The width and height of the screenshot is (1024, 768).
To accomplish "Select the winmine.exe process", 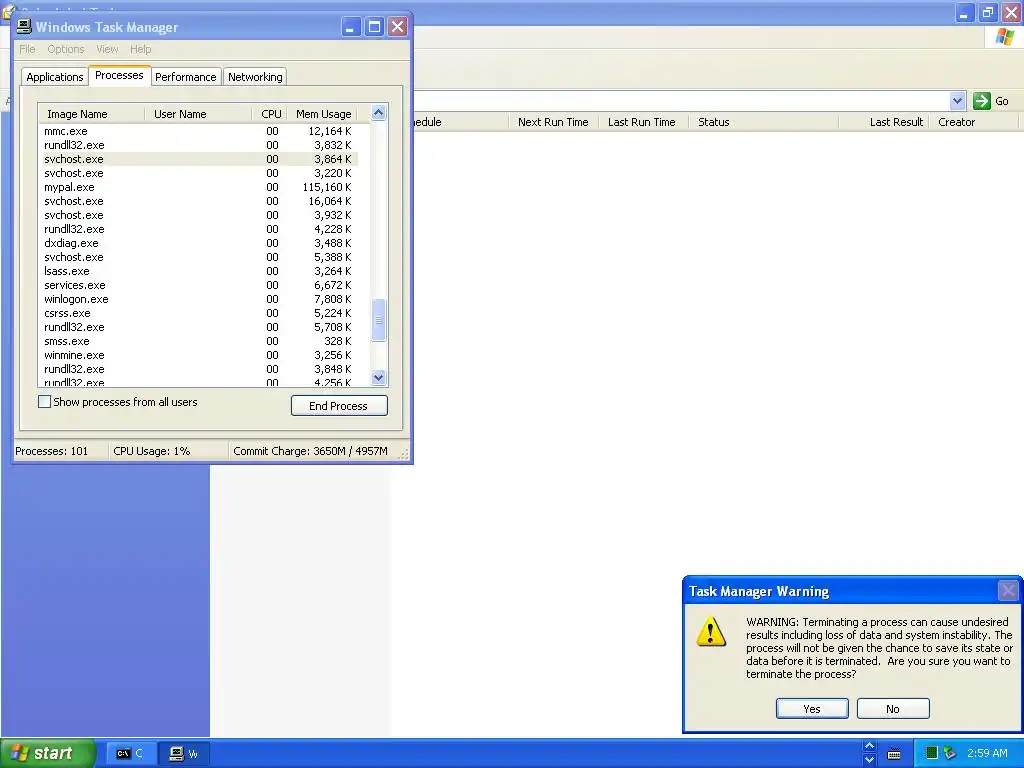I will pos(198,355).
